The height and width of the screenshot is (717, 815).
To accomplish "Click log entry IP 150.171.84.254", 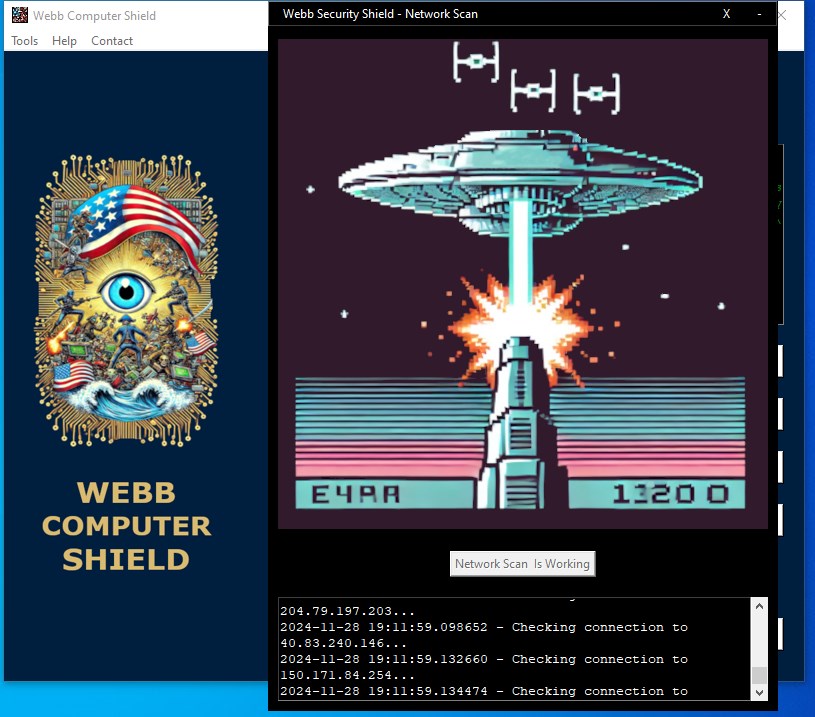I will [347, 675].
